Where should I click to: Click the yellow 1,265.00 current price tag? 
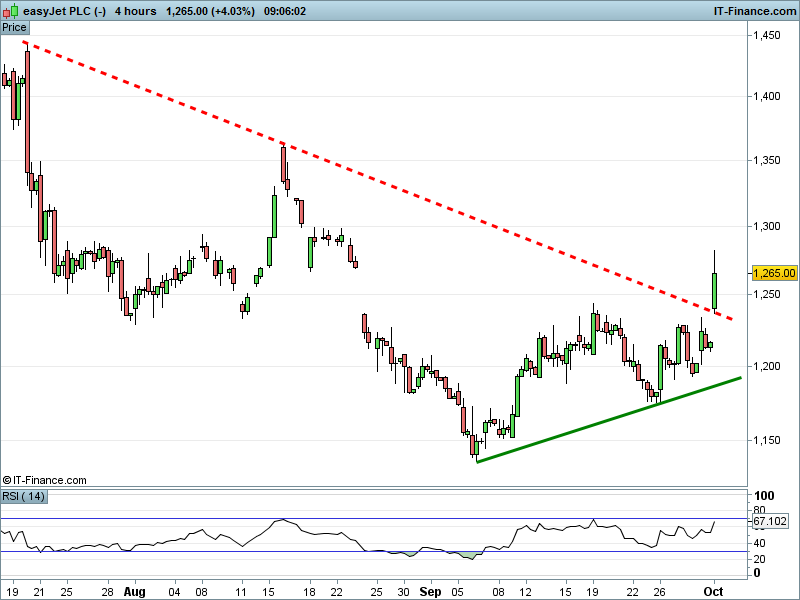pyautogui.click(x=773, y=273)
